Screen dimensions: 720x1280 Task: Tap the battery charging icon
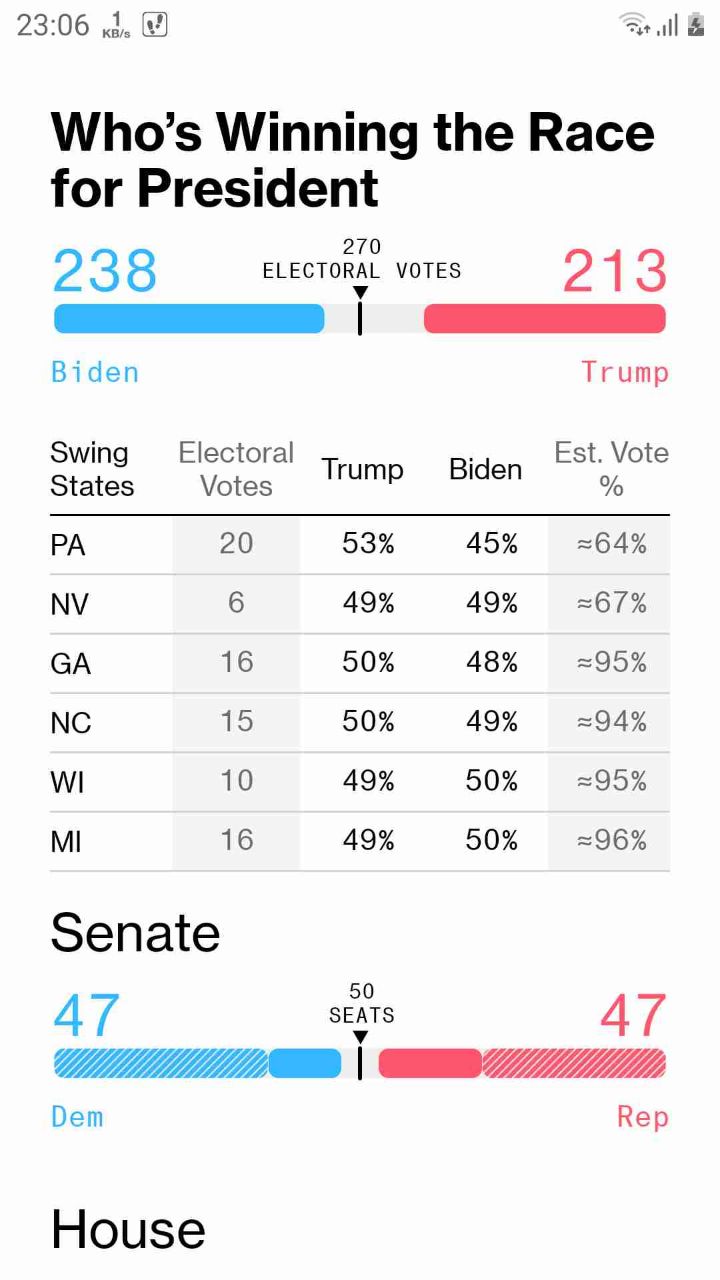(696, 25)
